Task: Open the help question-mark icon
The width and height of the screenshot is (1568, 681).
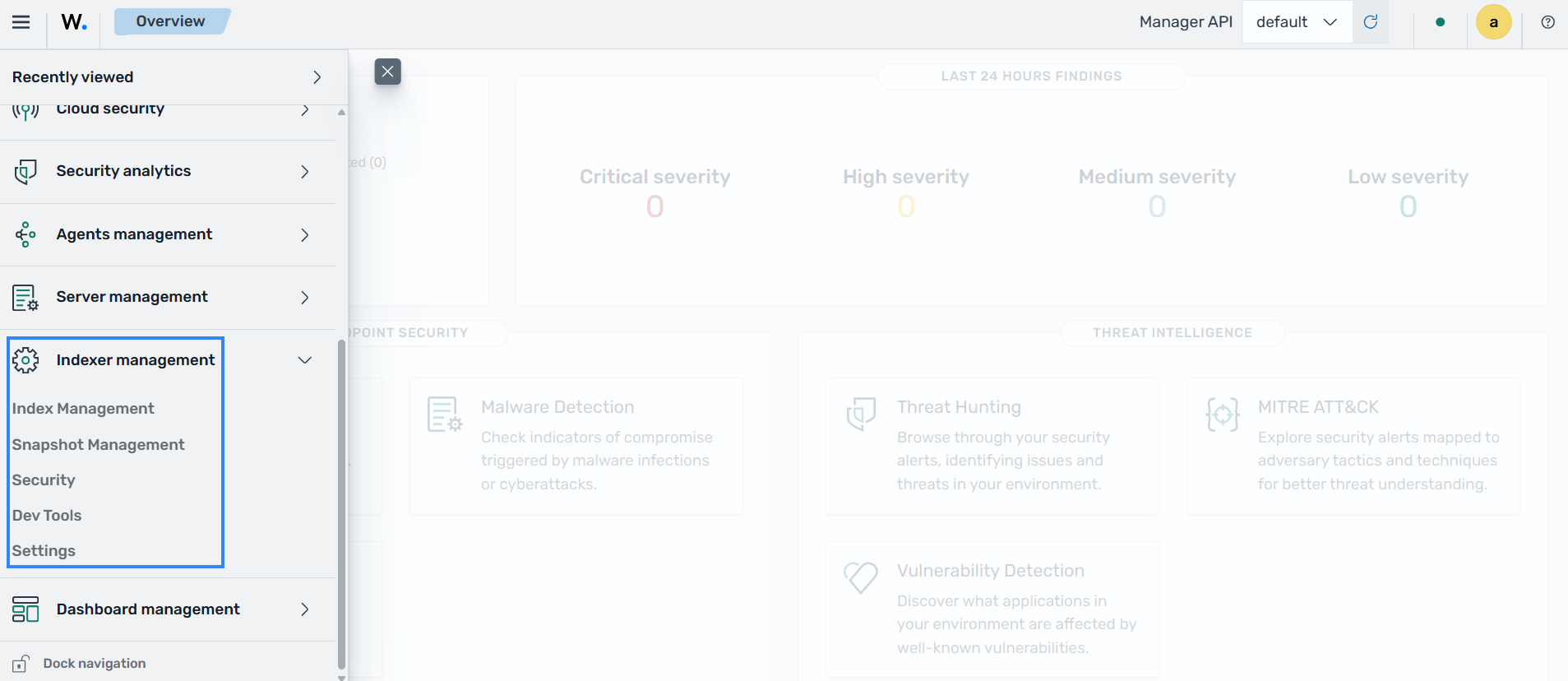Action: (1547, 22)
